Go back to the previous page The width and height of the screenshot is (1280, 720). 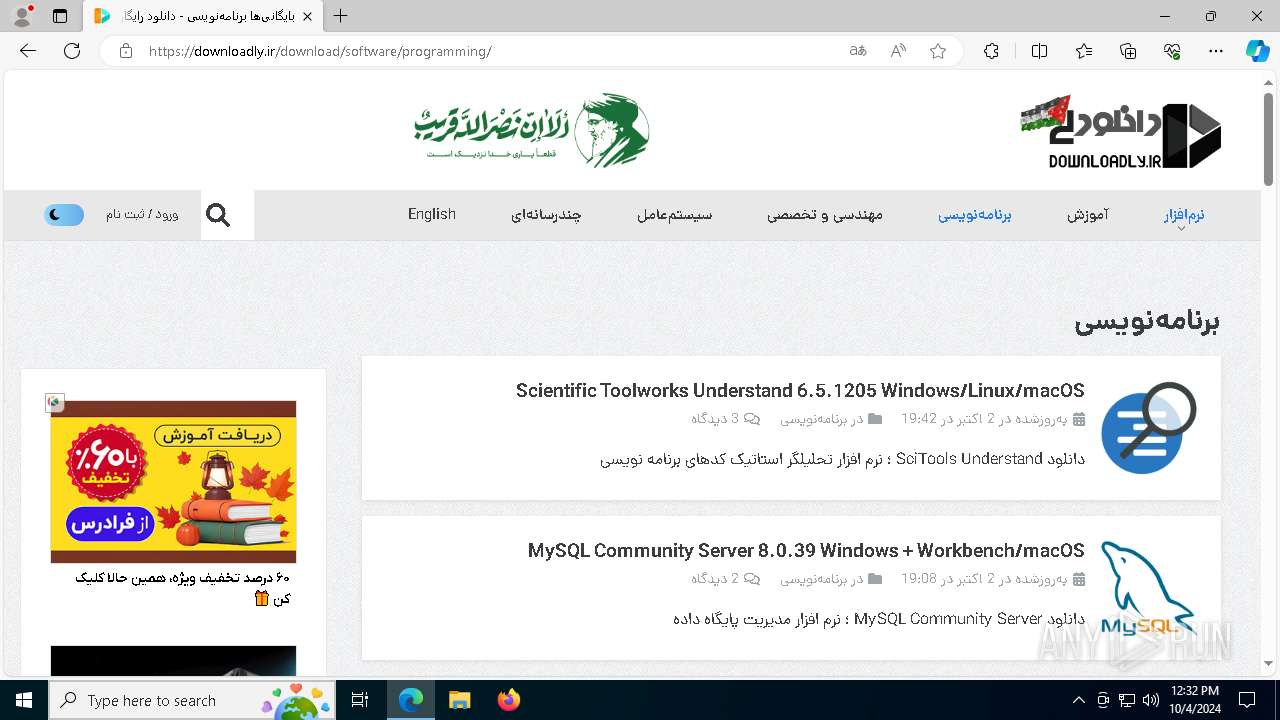(x=28, y=51)
